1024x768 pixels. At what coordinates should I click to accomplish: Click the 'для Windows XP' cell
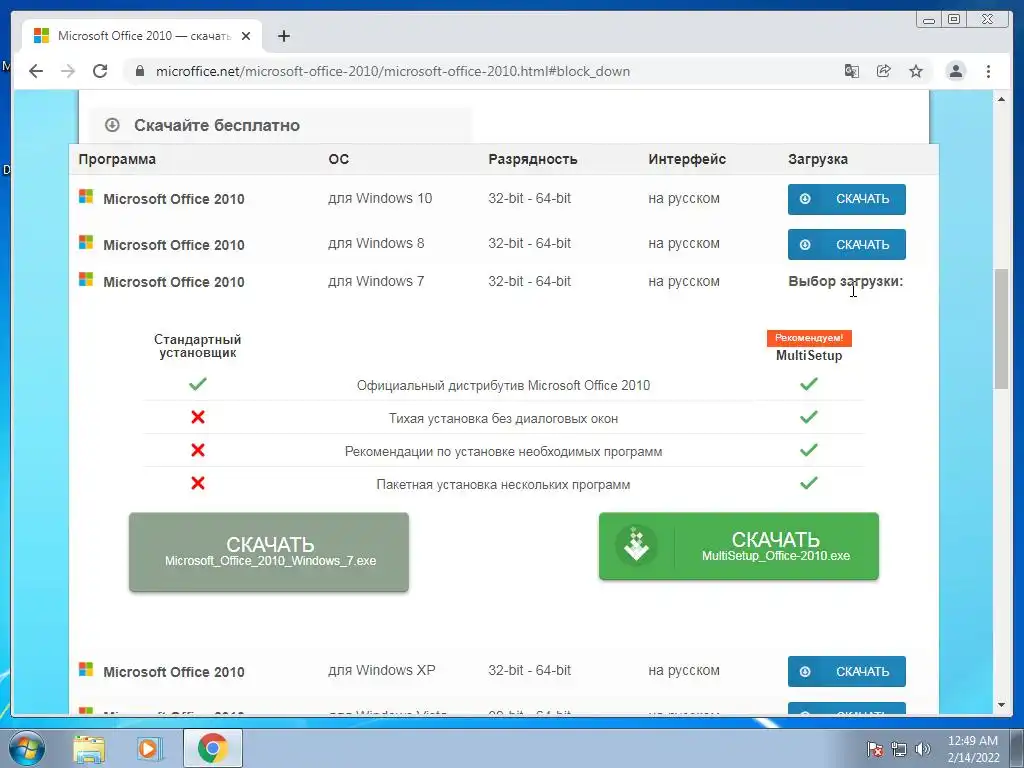pyautogui.click(x=381, y=671)
